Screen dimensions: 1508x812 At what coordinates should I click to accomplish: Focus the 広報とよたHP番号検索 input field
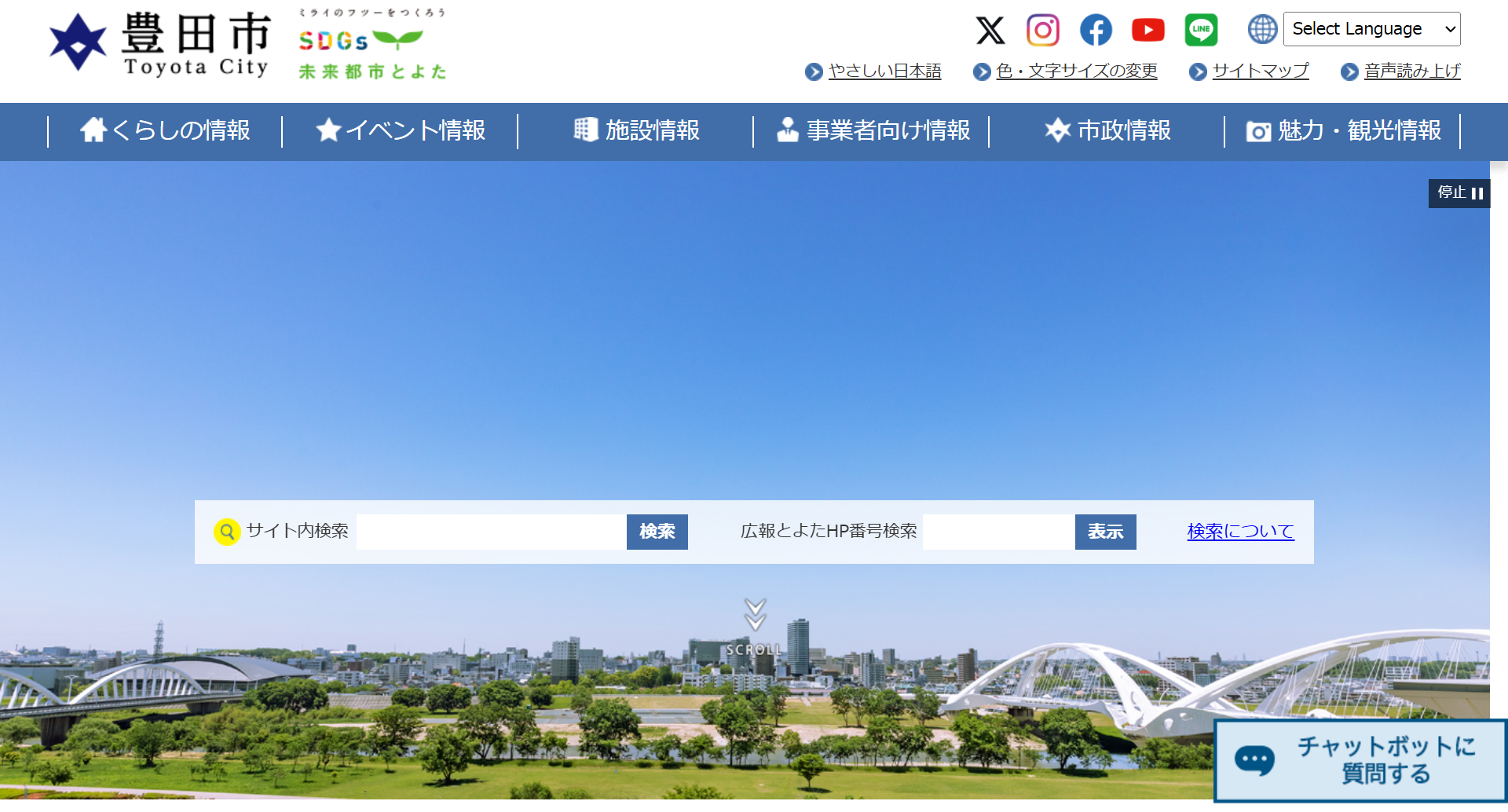point(999,532)
